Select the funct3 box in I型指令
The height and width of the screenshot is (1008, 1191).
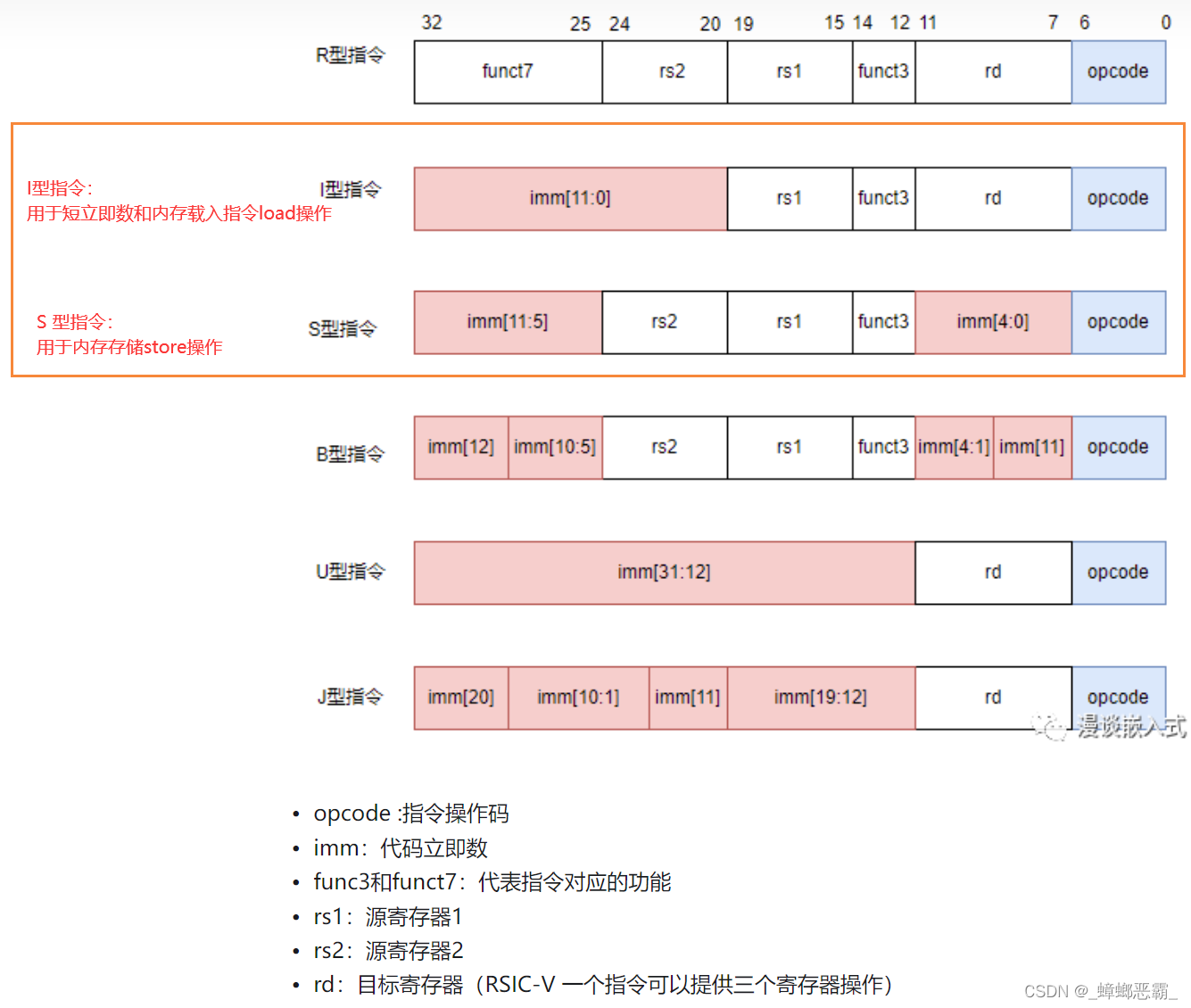(x=882, y=198)
